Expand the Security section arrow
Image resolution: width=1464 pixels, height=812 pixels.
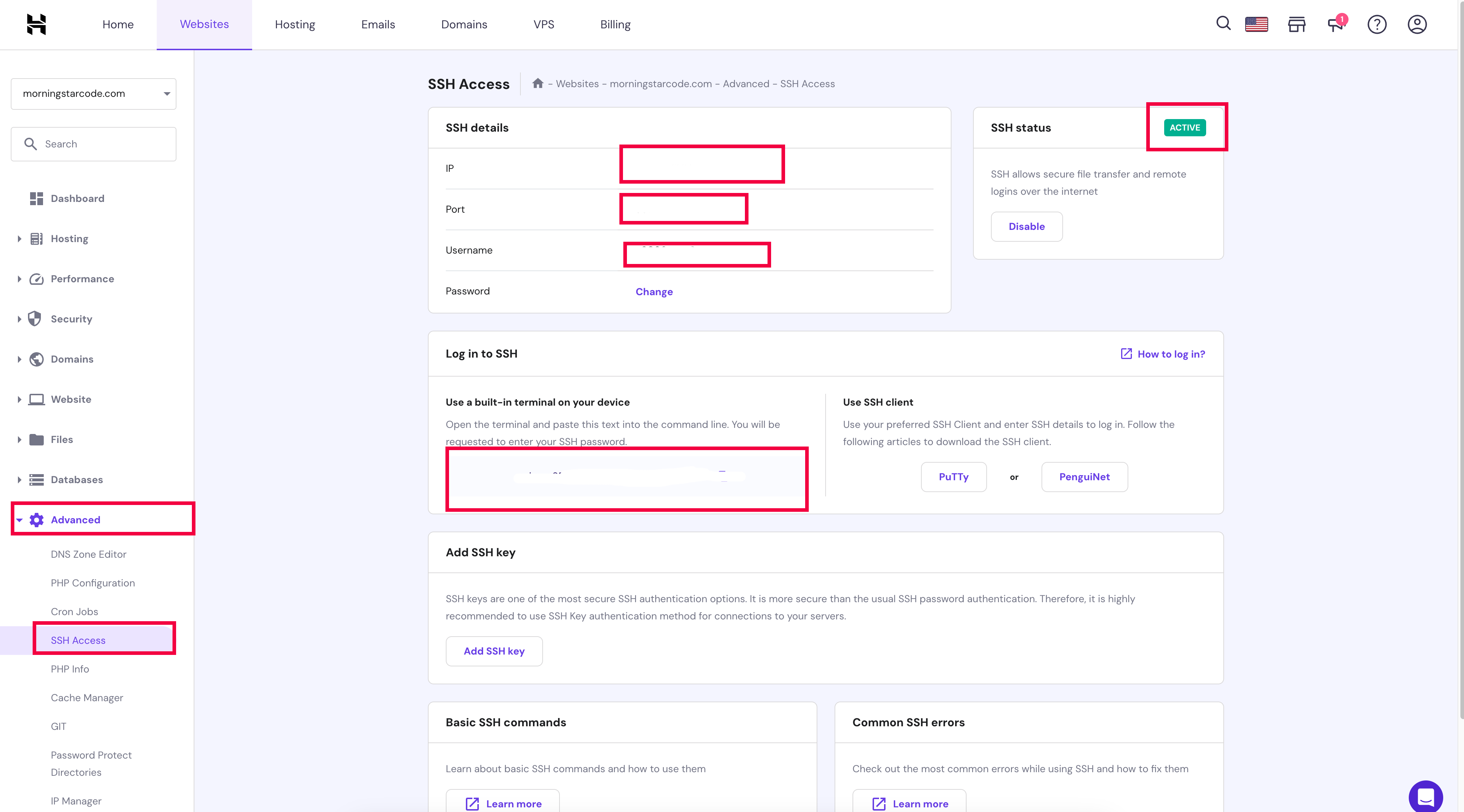(x=19, y=319)
